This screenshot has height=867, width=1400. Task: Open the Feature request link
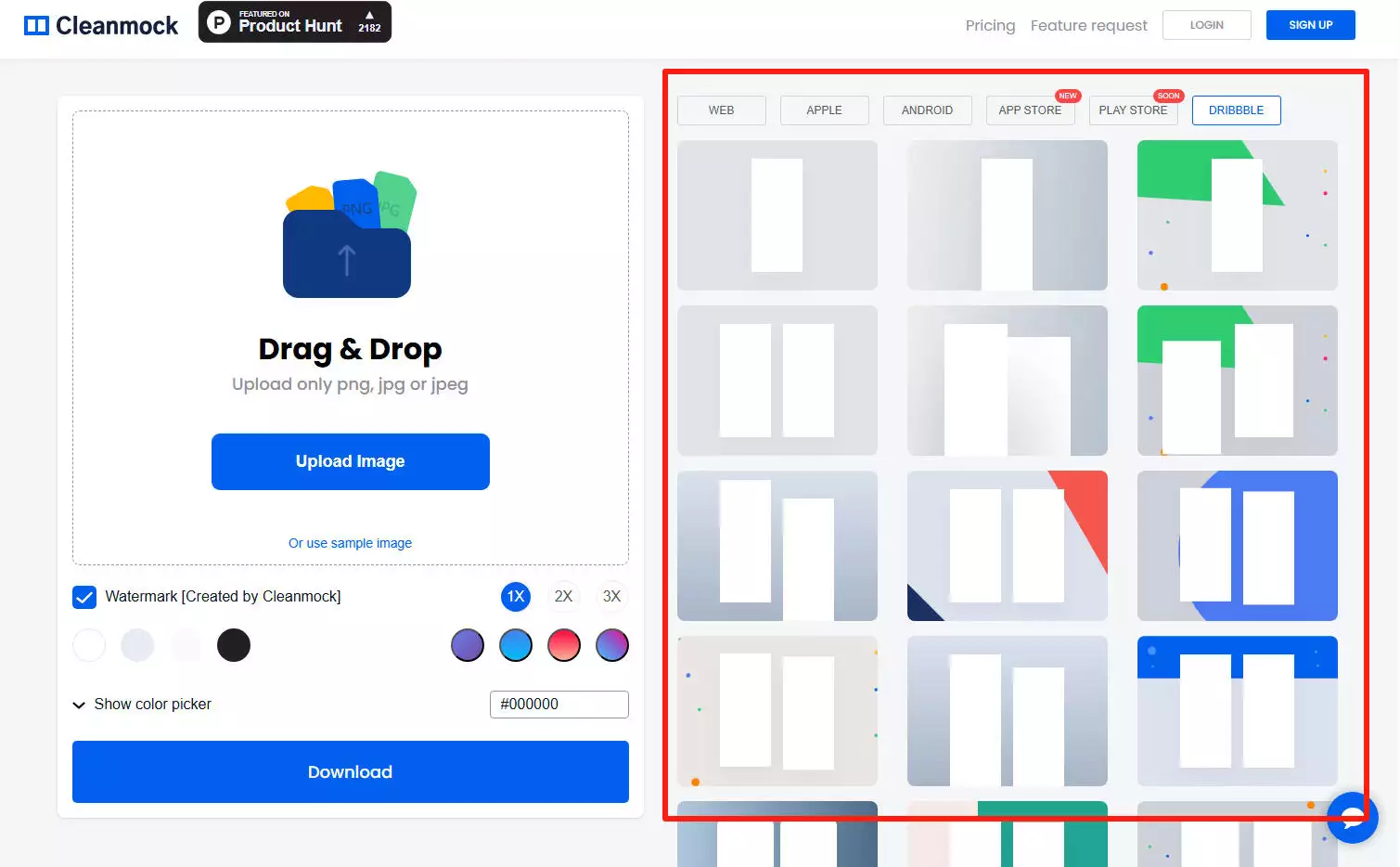1089,26
